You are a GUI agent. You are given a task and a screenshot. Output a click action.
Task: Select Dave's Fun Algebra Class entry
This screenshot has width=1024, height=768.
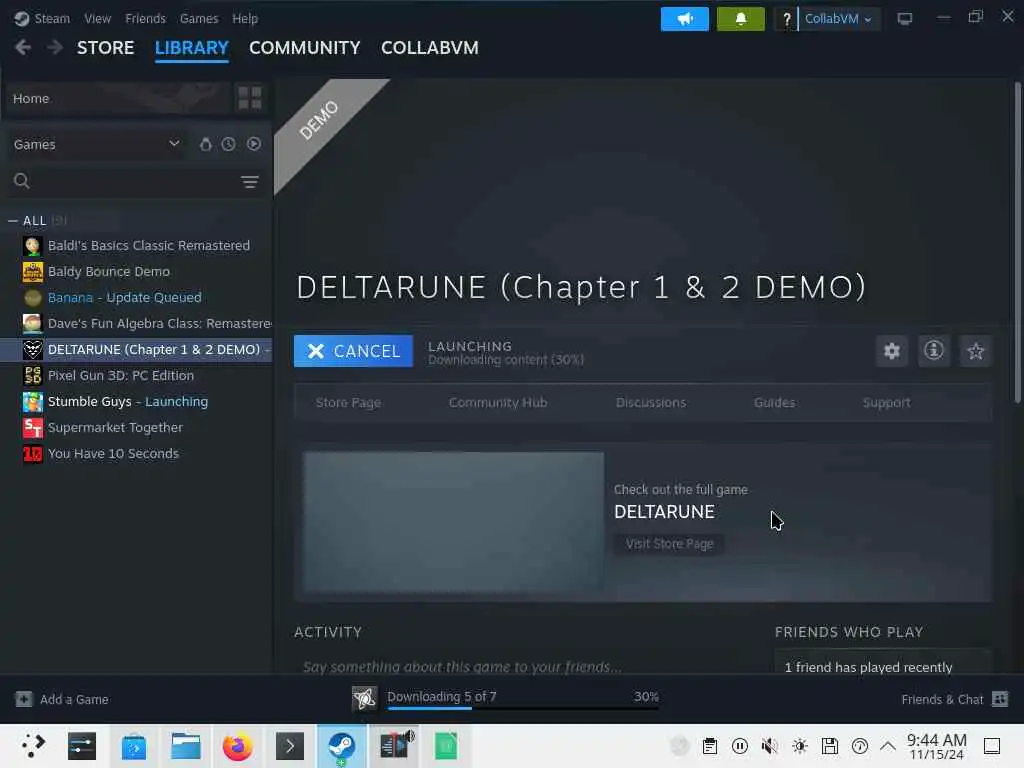(138, 323)
